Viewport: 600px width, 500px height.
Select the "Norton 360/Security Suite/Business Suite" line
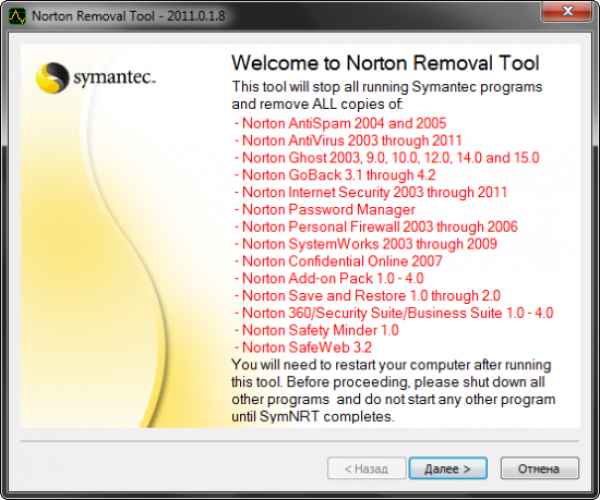coord(393,313)
